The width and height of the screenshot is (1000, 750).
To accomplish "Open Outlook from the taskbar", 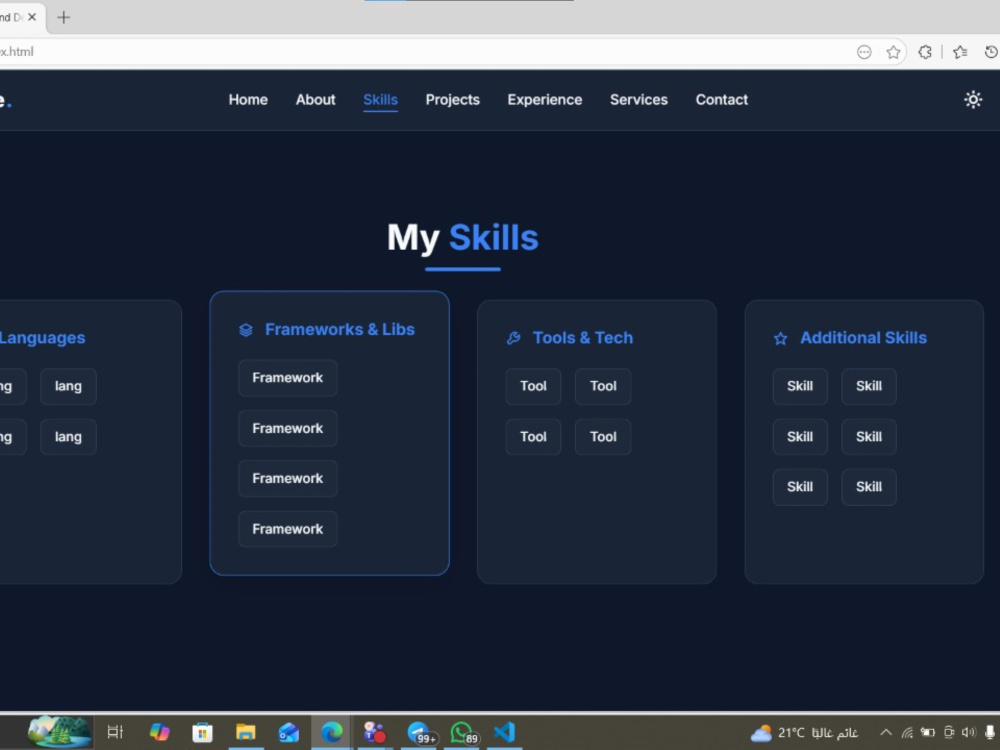I will 288,732.
